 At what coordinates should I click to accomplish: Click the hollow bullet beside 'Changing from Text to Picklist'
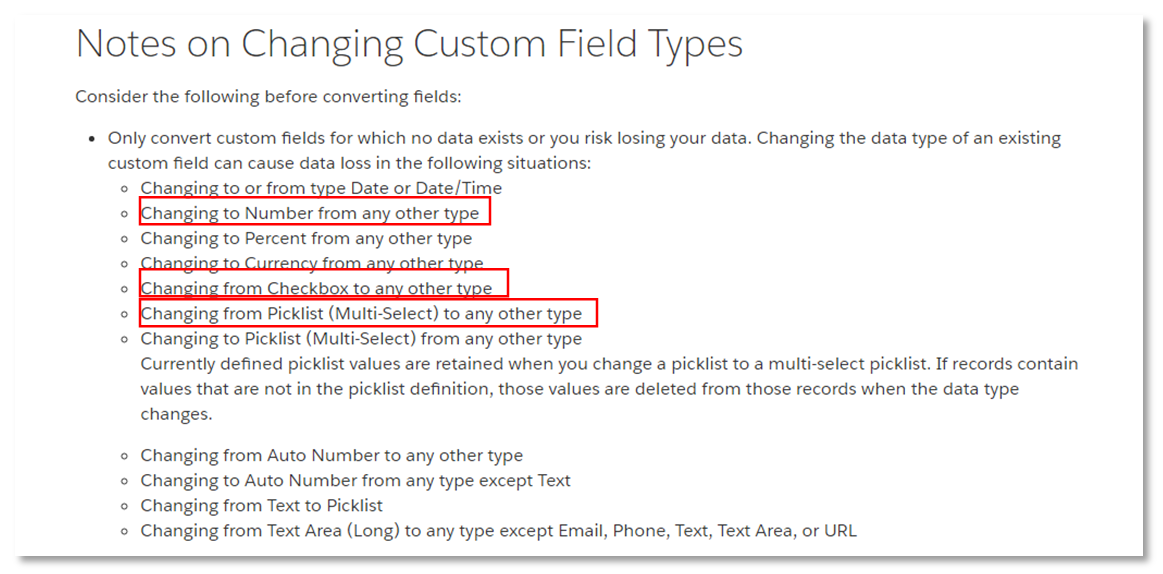[x=125, y=507]
